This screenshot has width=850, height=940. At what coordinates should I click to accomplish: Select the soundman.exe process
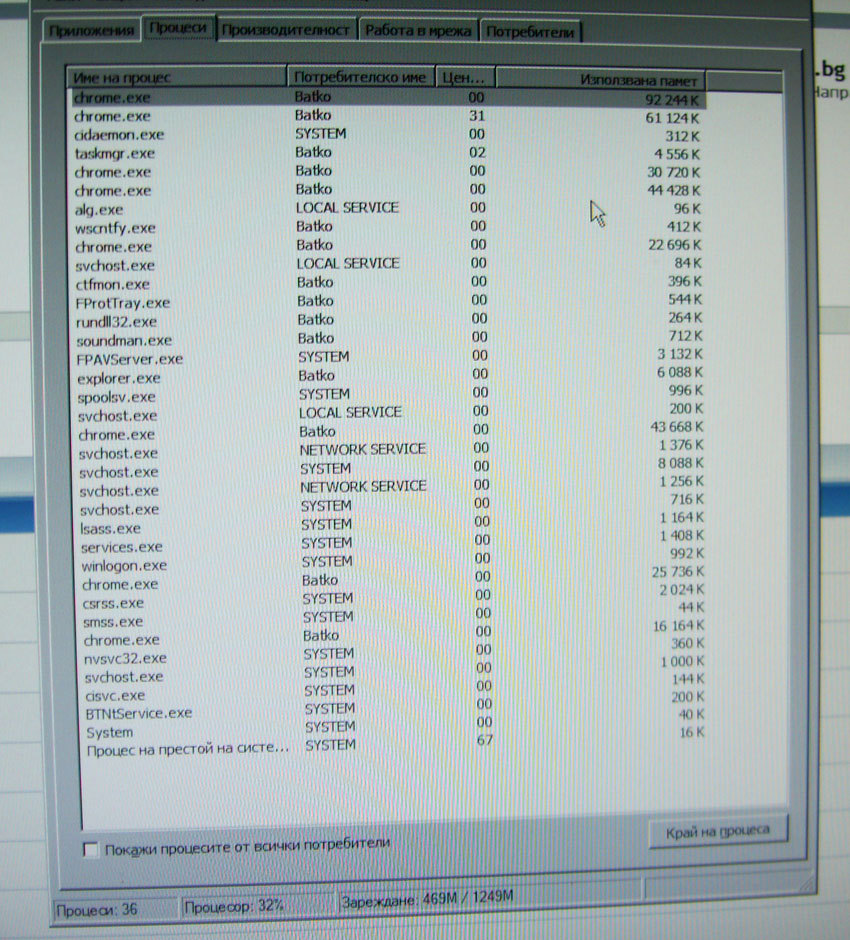[124, 340]
